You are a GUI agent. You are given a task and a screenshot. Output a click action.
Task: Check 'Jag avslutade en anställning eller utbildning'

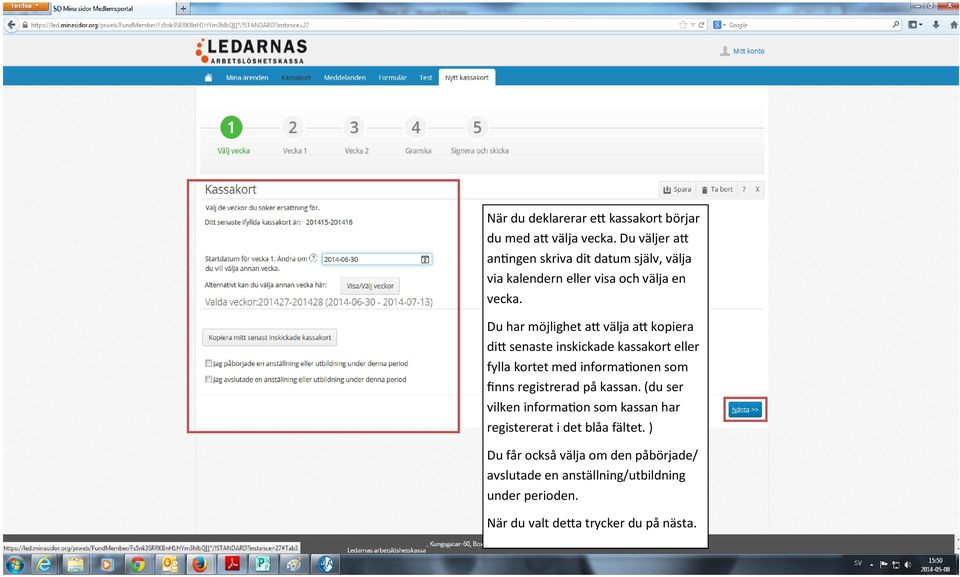(209, 379)
